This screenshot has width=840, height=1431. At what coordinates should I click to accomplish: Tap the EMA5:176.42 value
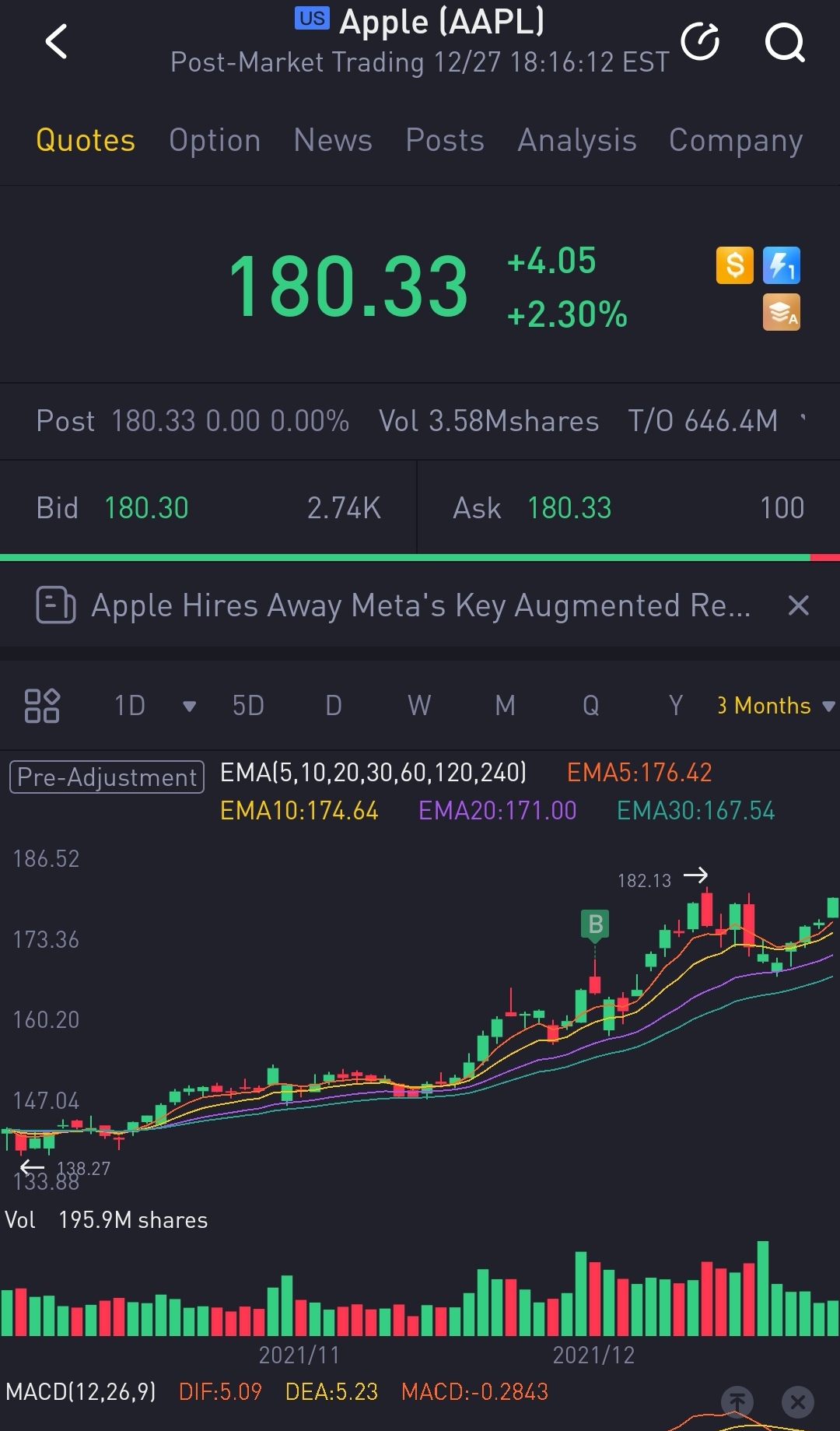[639, 772]
